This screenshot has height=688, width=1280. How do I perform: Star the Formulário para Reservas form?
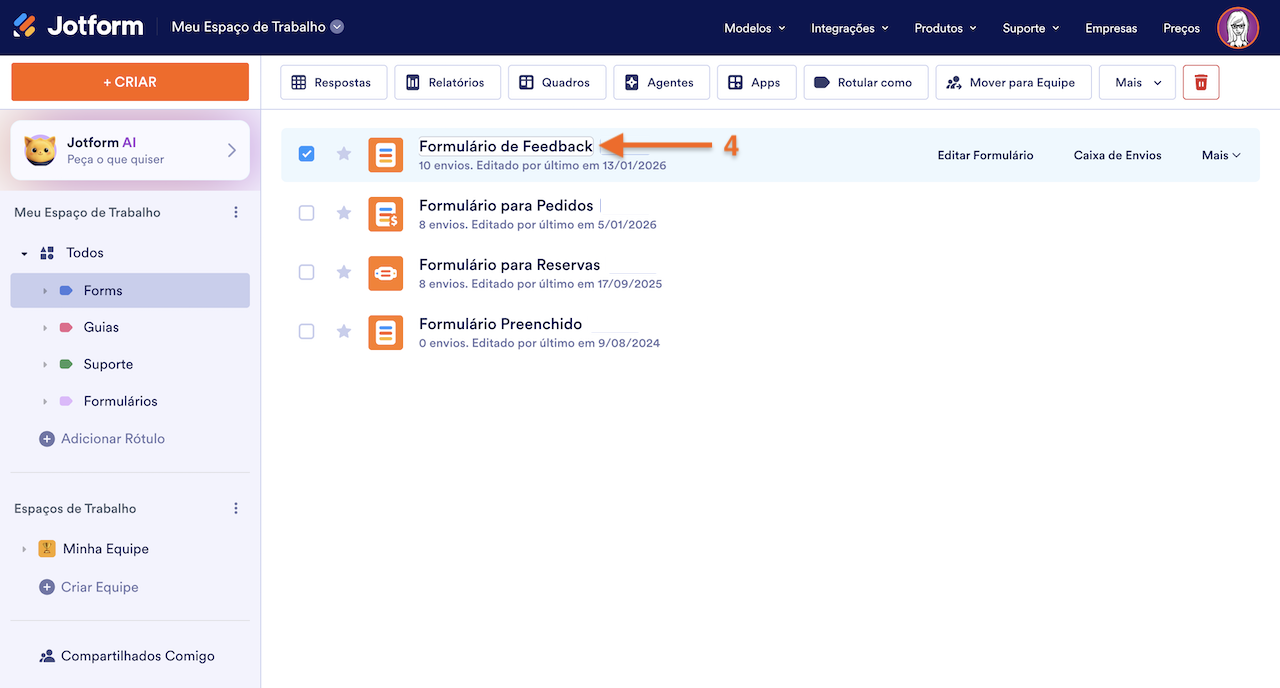click(344, 272)
